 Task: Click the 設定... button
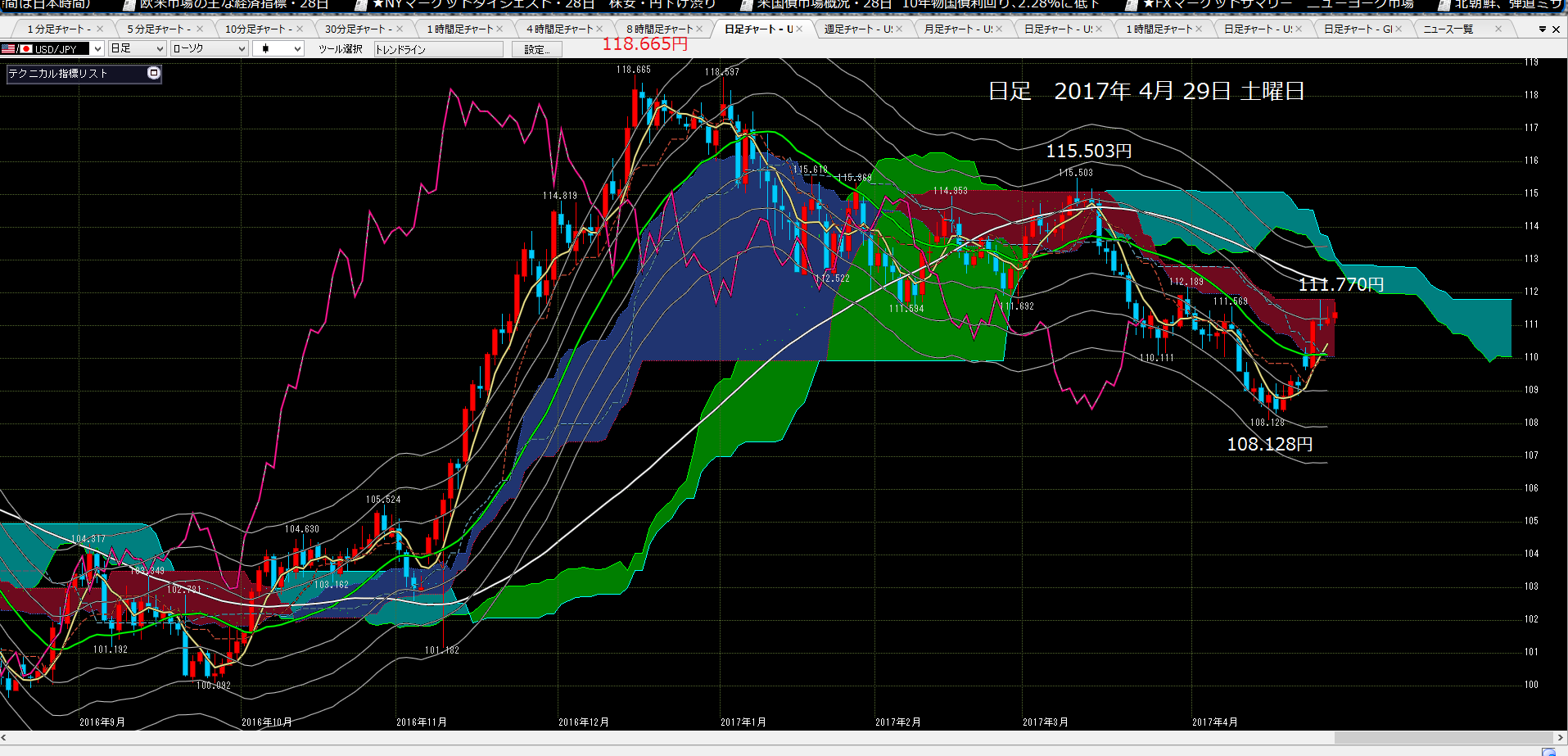(x=537, y=49)
